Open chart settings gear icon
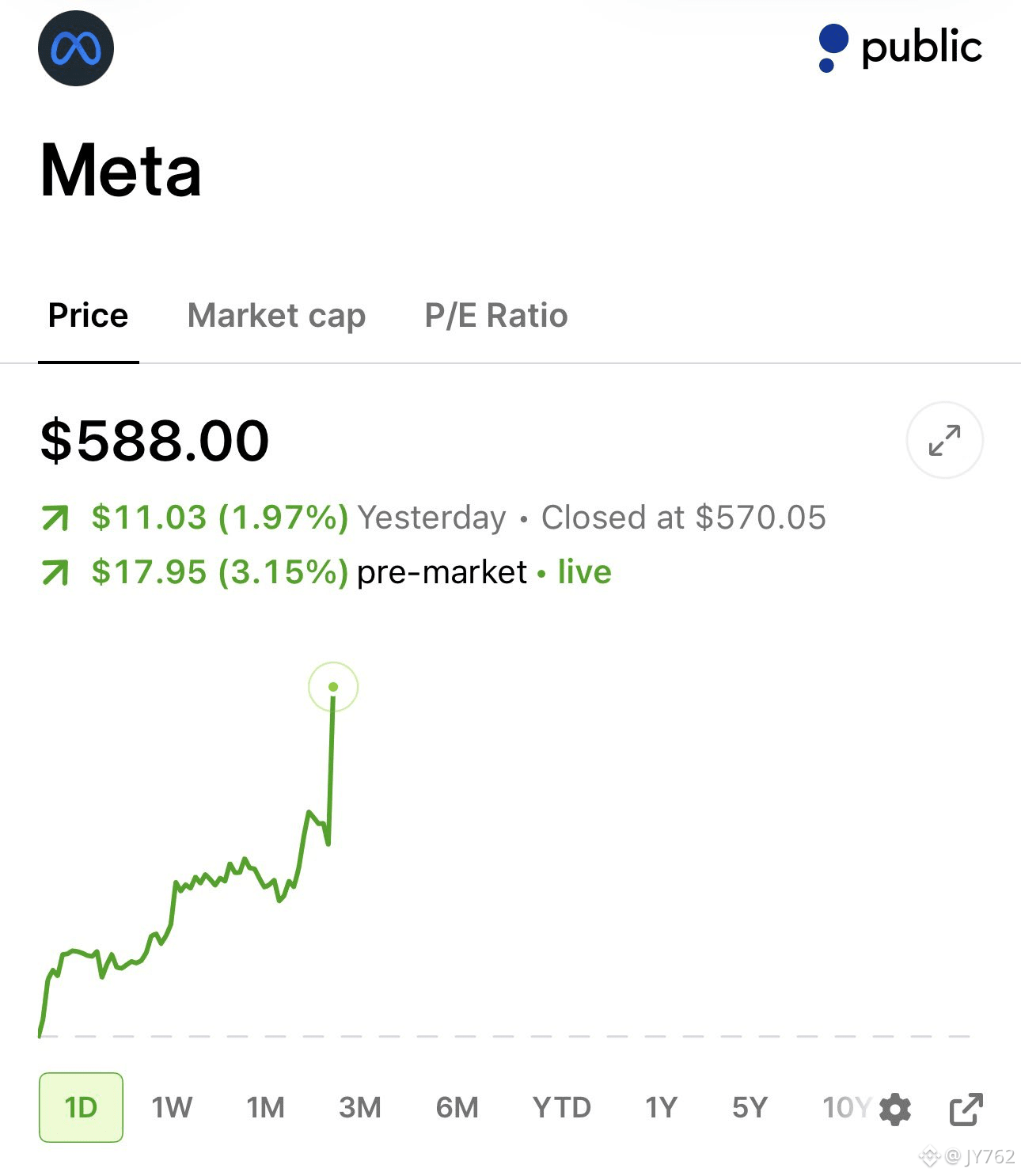This screenshot has width=1021, height=1176. pyautogui.click(x=895, y=1109)
